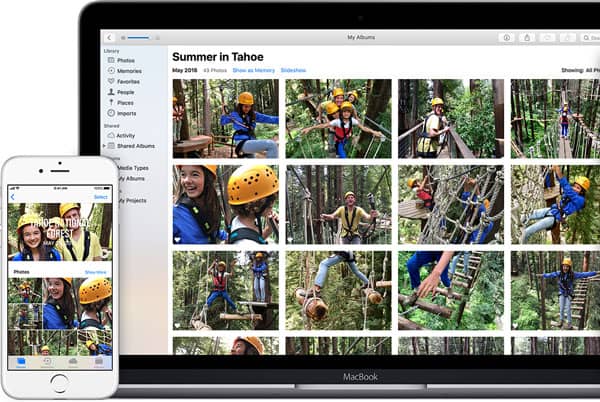Tap Show More on the iPhone
Image resolution: width=600 pixels, height=402 pixels.
click(96, 272)
